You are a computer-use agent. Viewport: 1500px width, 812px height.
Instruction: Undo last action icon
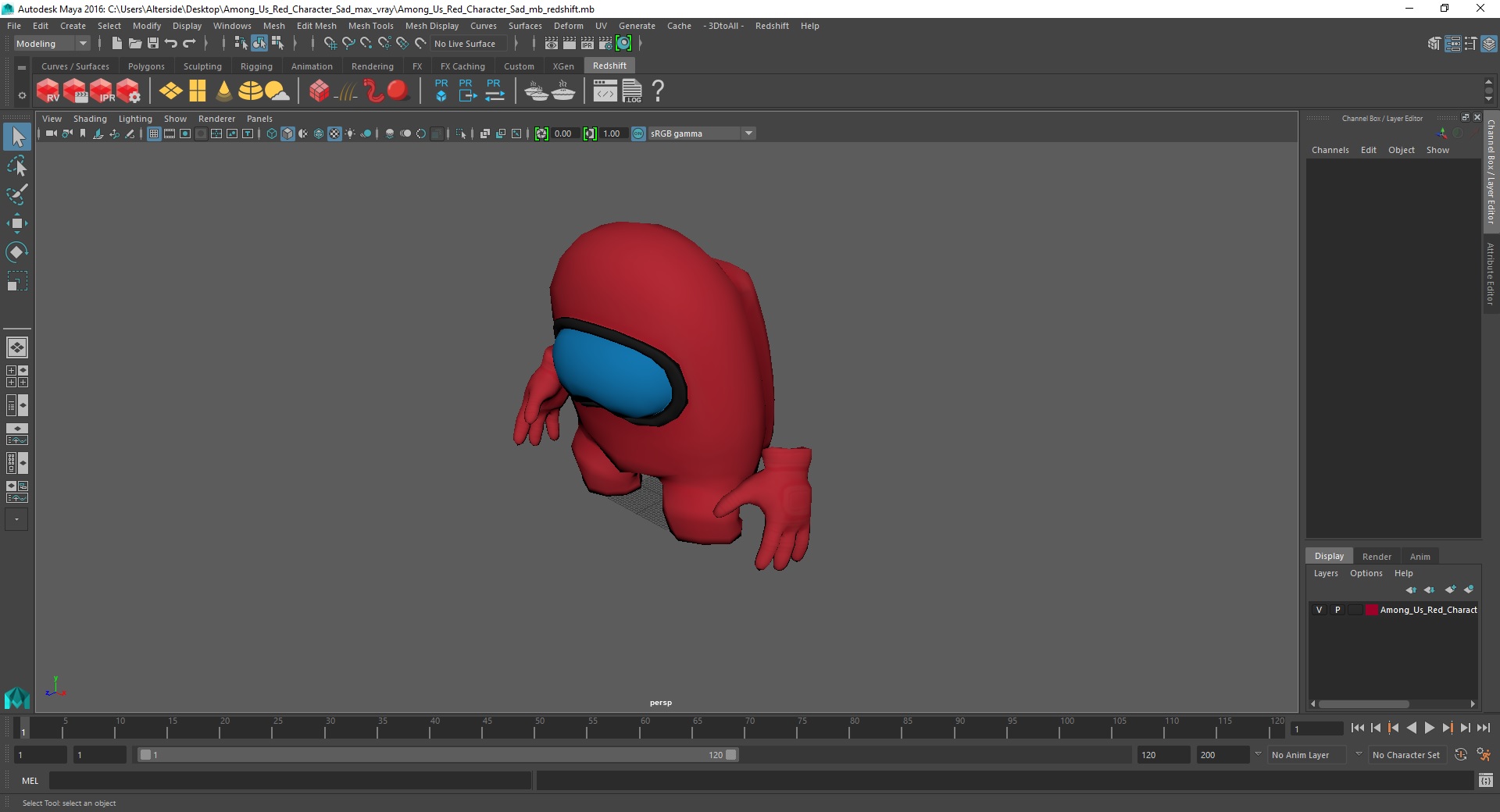[x=171, y=44]
